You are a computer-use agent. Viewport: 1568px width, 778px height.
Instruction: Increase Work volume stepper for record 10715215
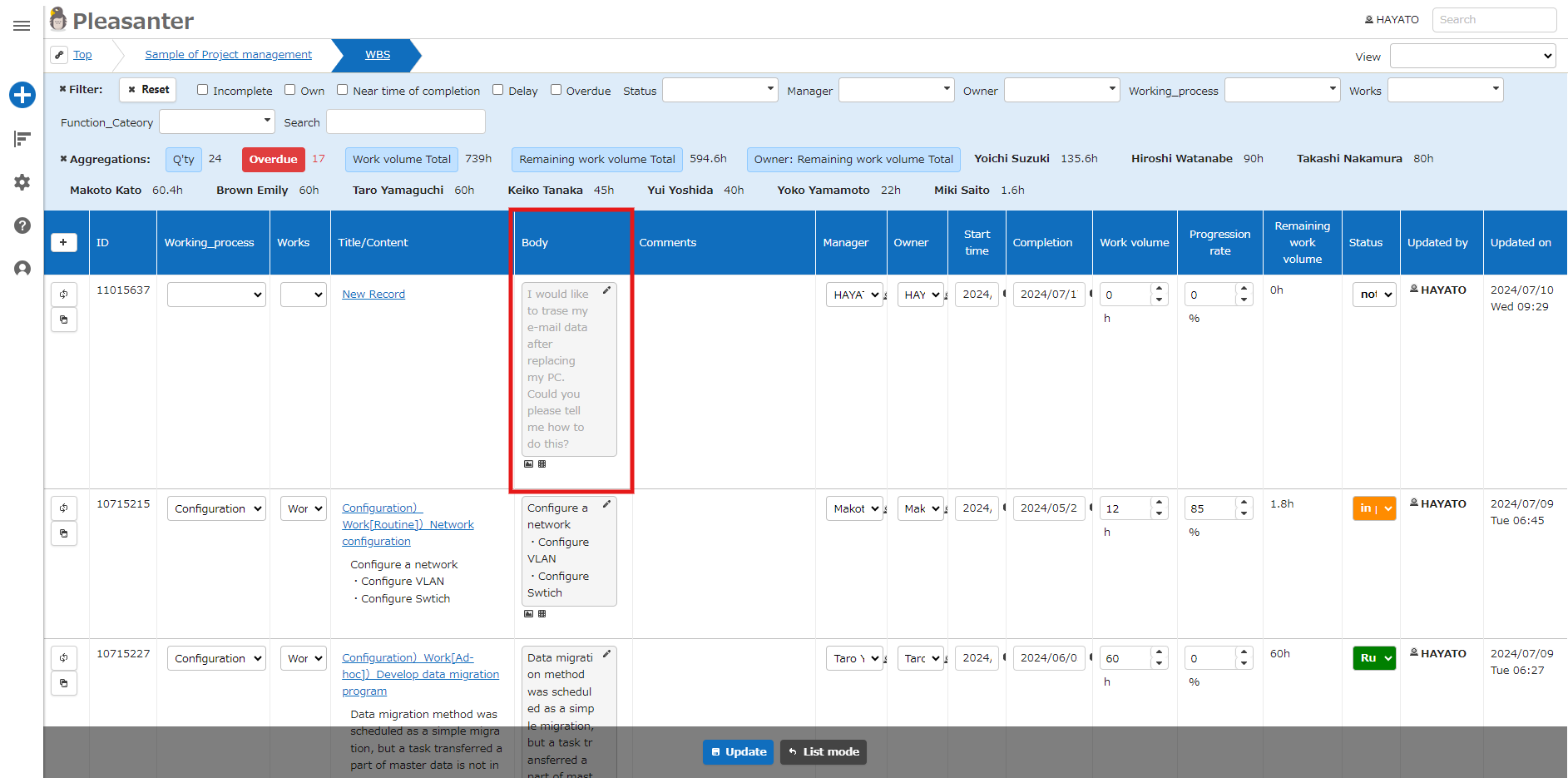(1159, 503)
